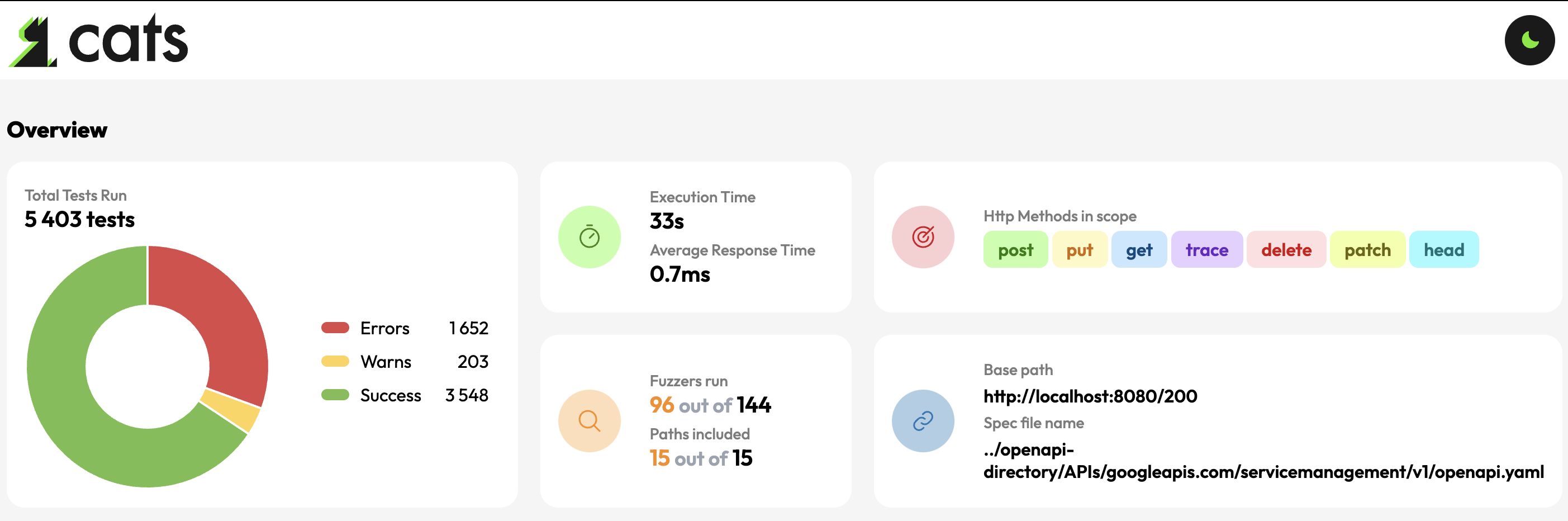
Task: Click the green Success legend swatch
Action: pyautogui.click(x=335, y=395)
